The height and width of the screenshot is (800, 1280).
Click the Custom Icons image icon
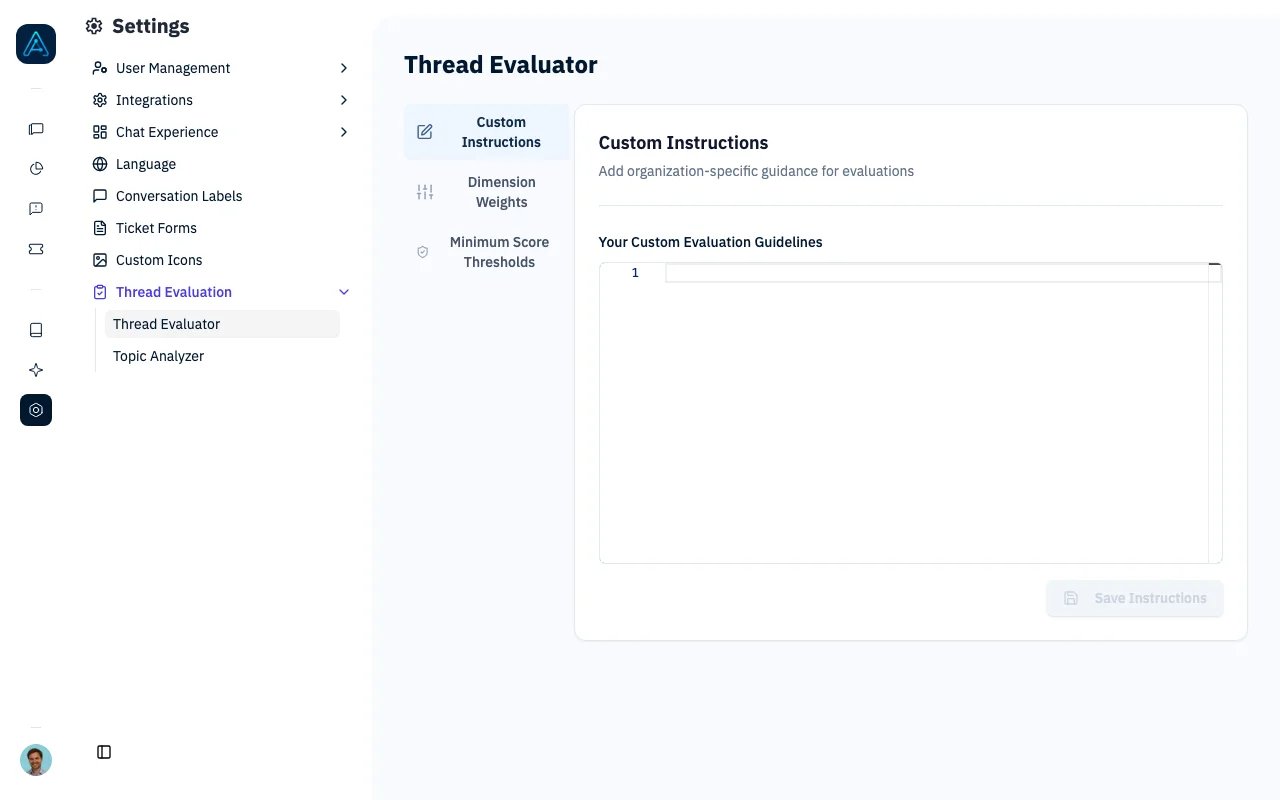tap(100, 260)
